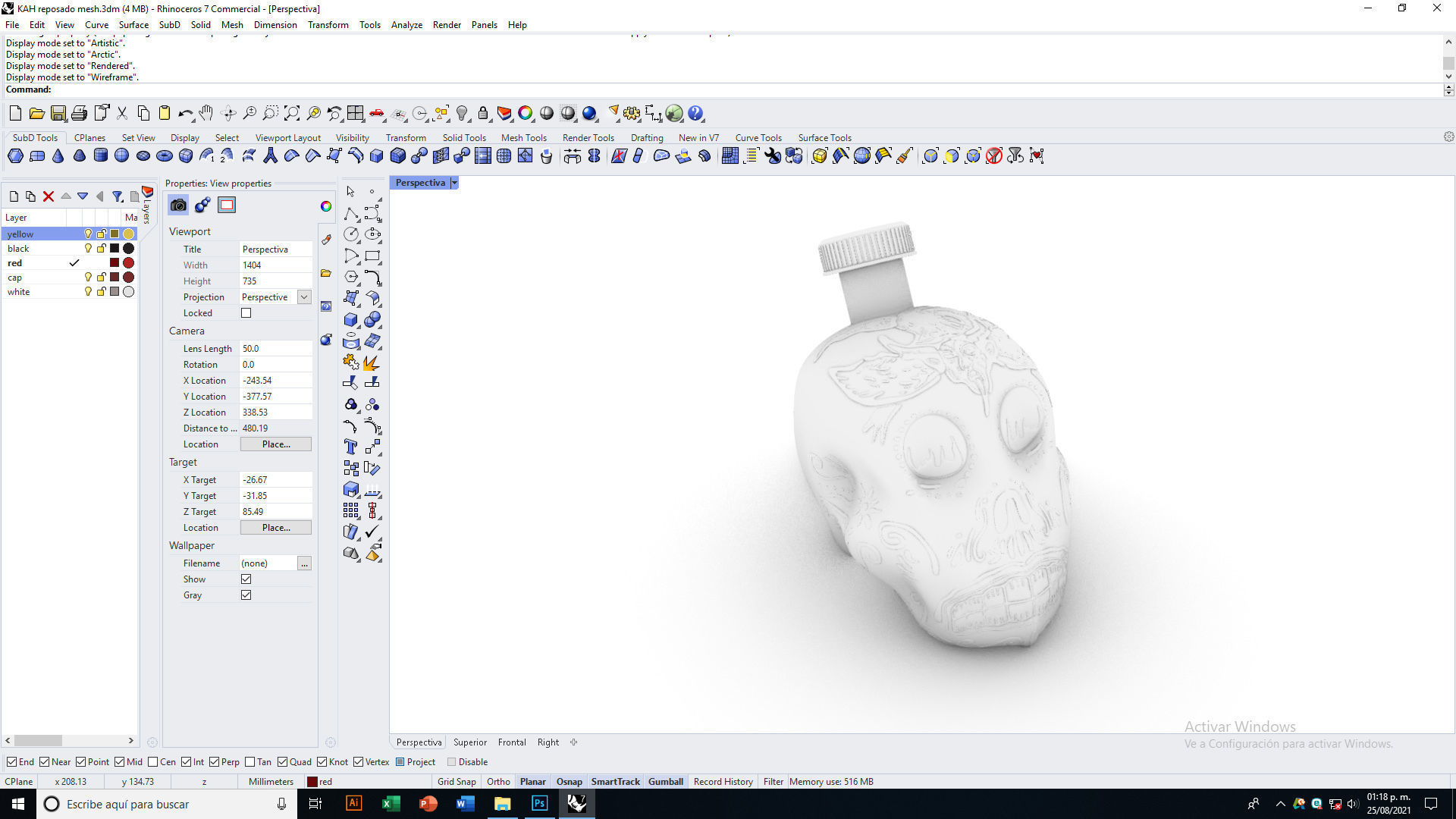Click the Undo arrow icon

pyautogui.click(x=185, y=114)
